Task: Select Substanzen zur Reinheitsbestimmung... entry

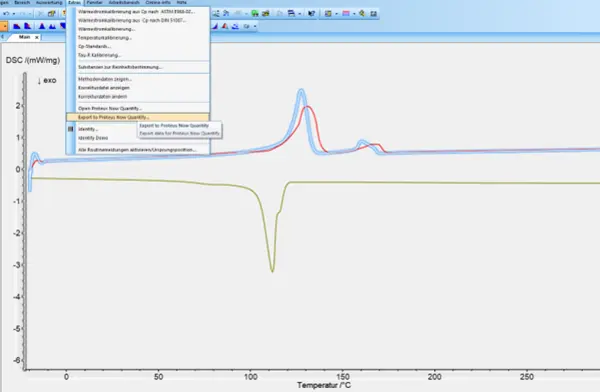Action: [x=138, y=67]
